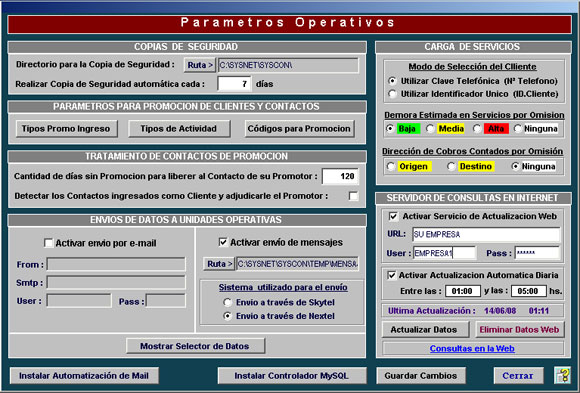Click the Cerrar button

pyautogui.click(x=518, y=376)
